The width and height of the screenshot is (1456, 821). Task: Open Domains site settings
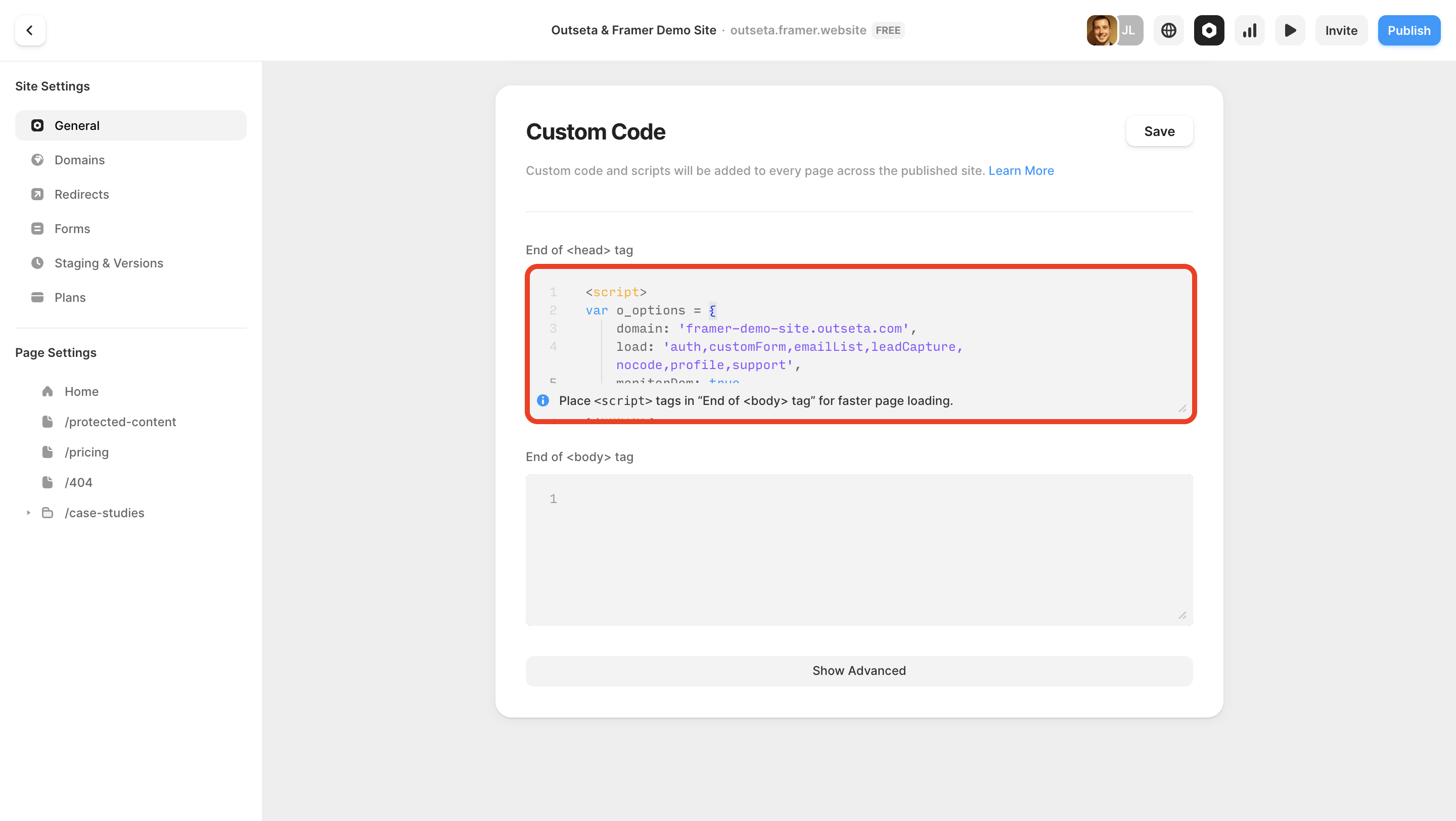79,160
